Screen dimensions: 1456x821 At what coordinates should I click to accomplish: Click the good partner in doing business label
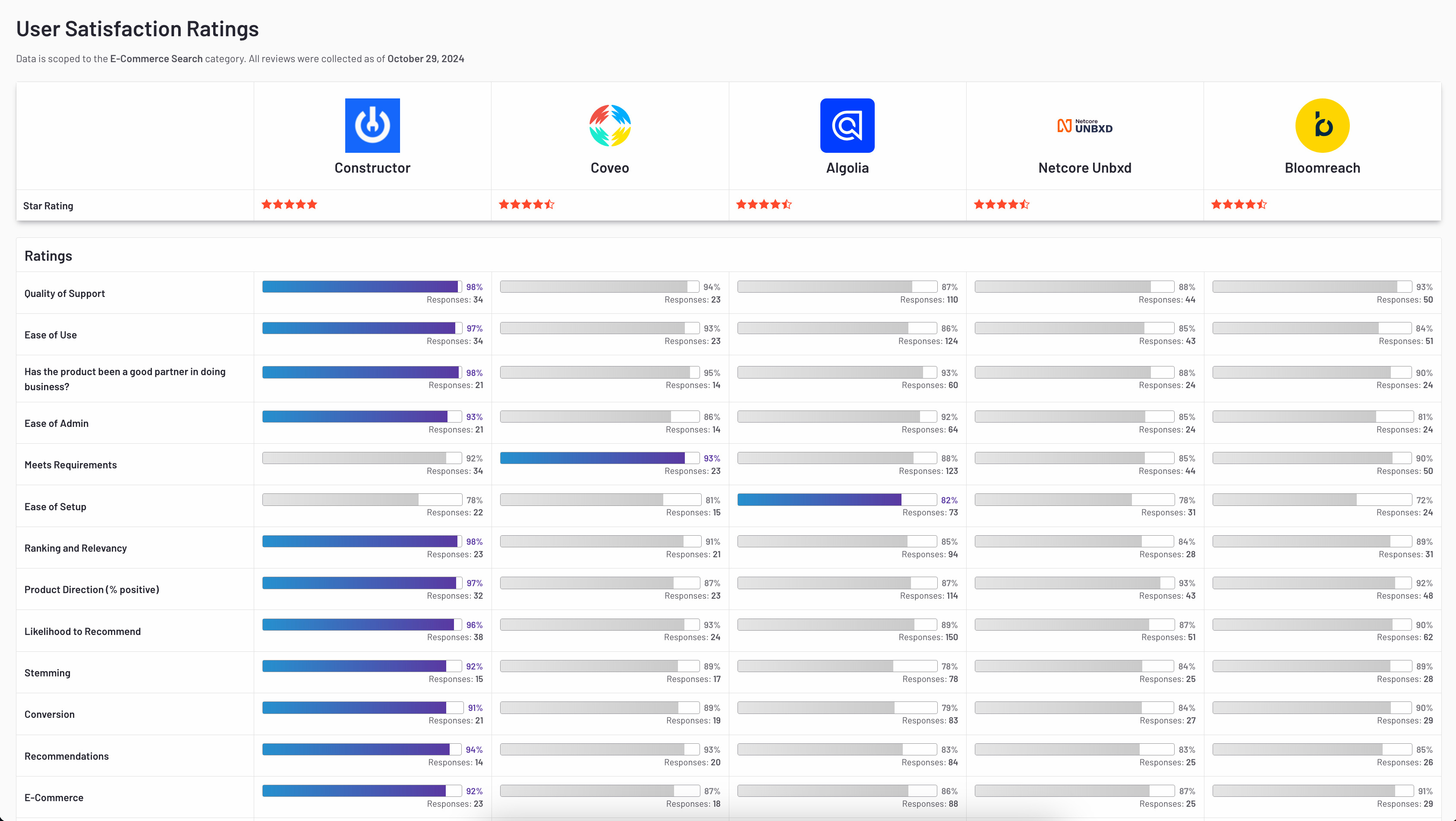click(x=125, y=379)
